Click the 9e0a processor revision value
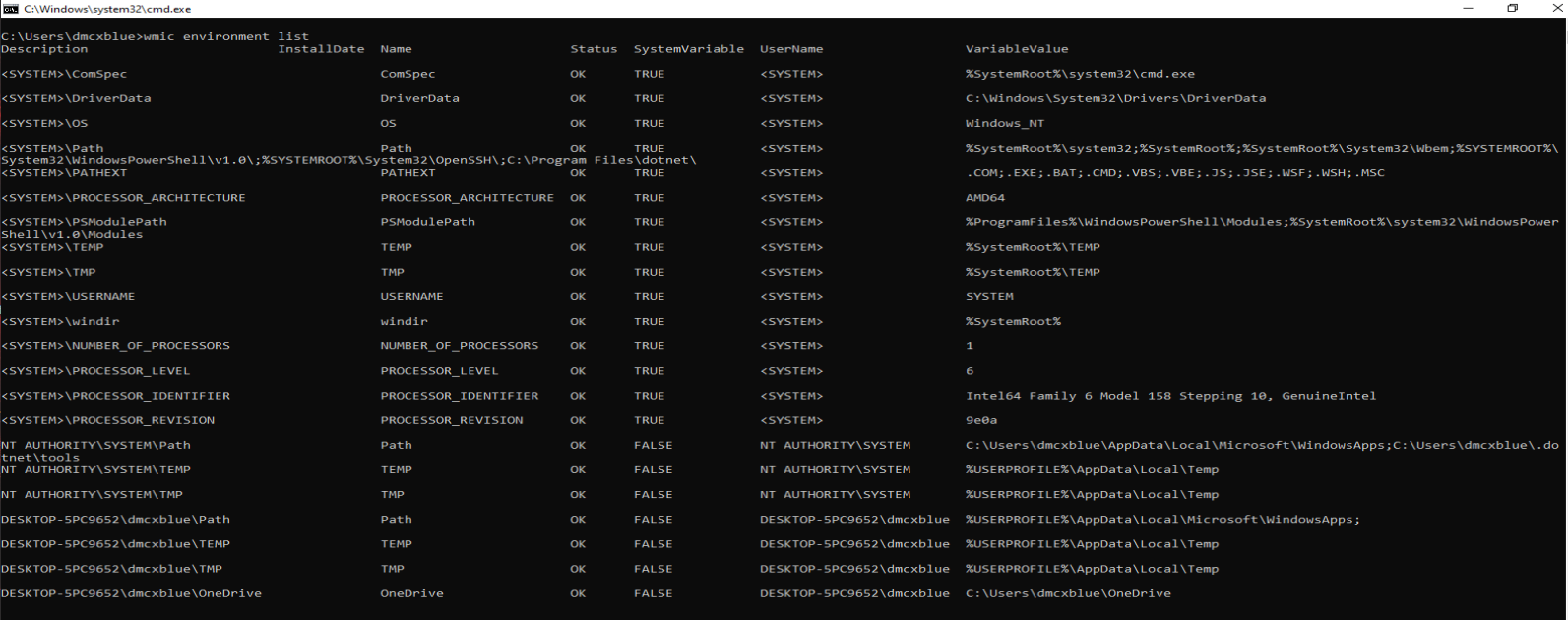 [980, 420]
